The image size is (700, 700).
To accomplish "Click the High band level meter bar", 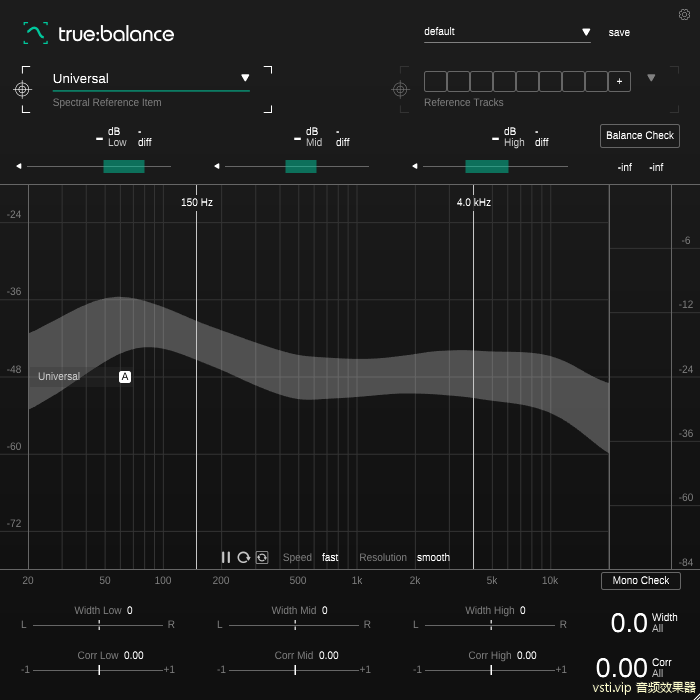I will pyautogui.click(x=487, y=166).
